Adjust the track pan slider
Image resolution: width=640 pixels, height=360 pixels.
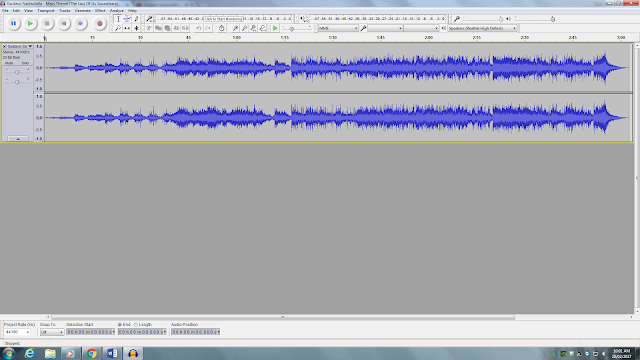click(17, 82)
